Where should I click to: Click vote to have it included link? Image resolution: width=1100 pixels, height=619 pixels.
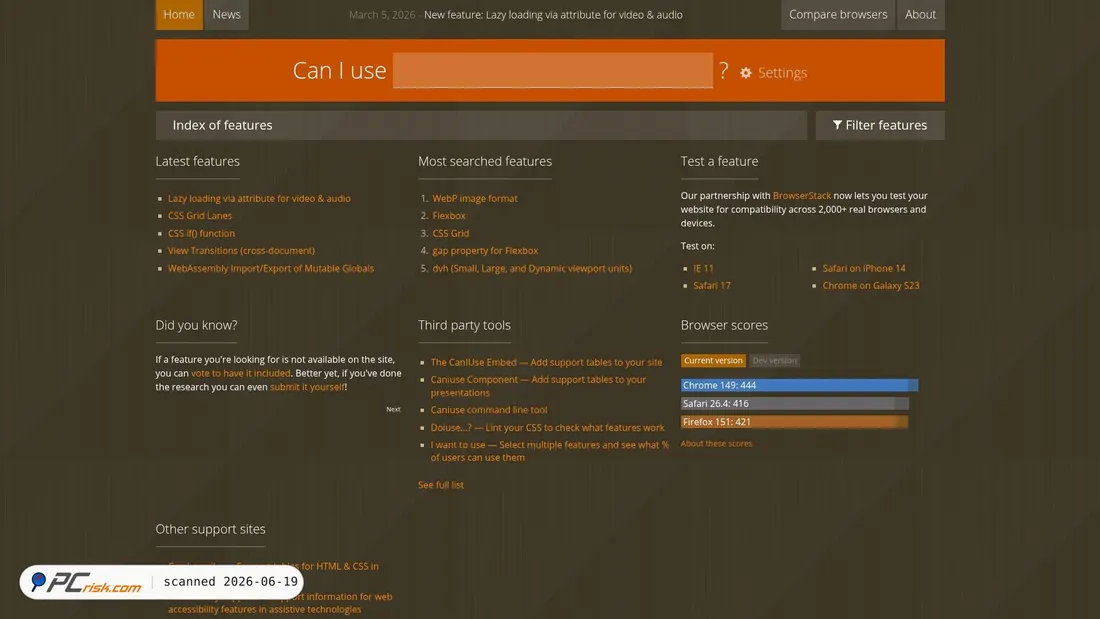[241, 373]
